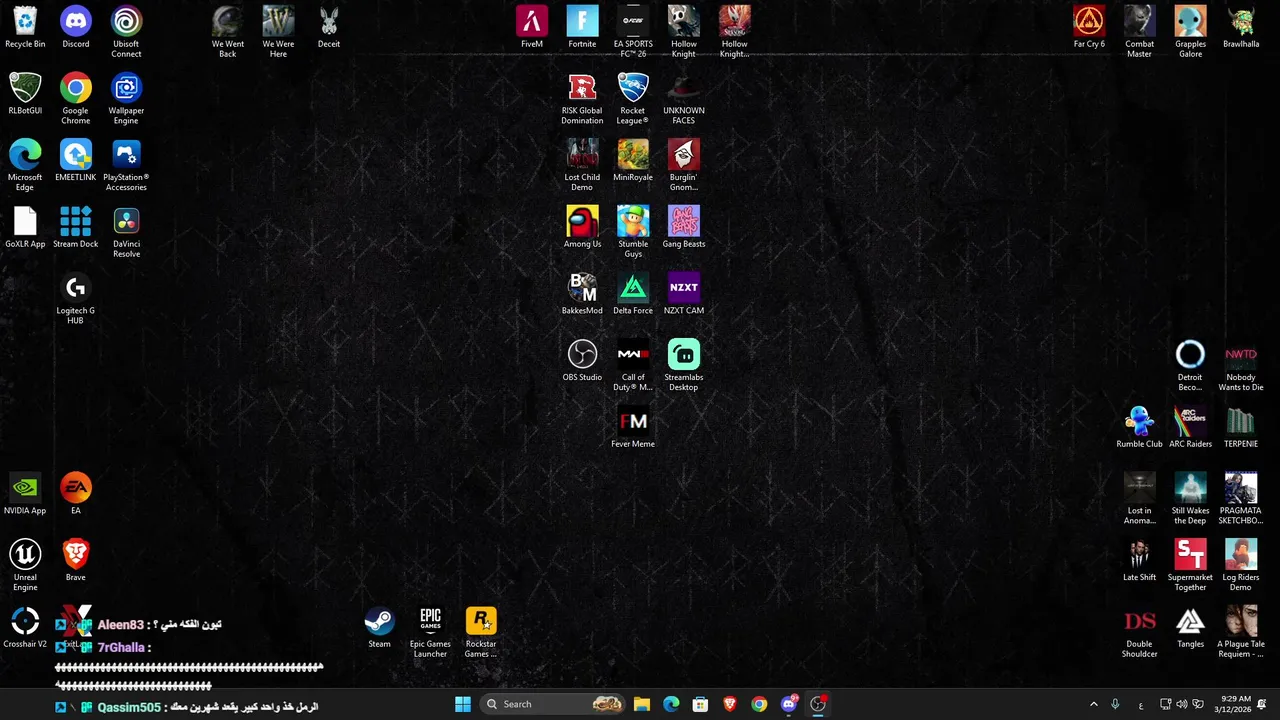Viewport: 1280px width, 720px height.
Task: Open Fortnite desktop shortcut
Action: click(x=582, y=28)
